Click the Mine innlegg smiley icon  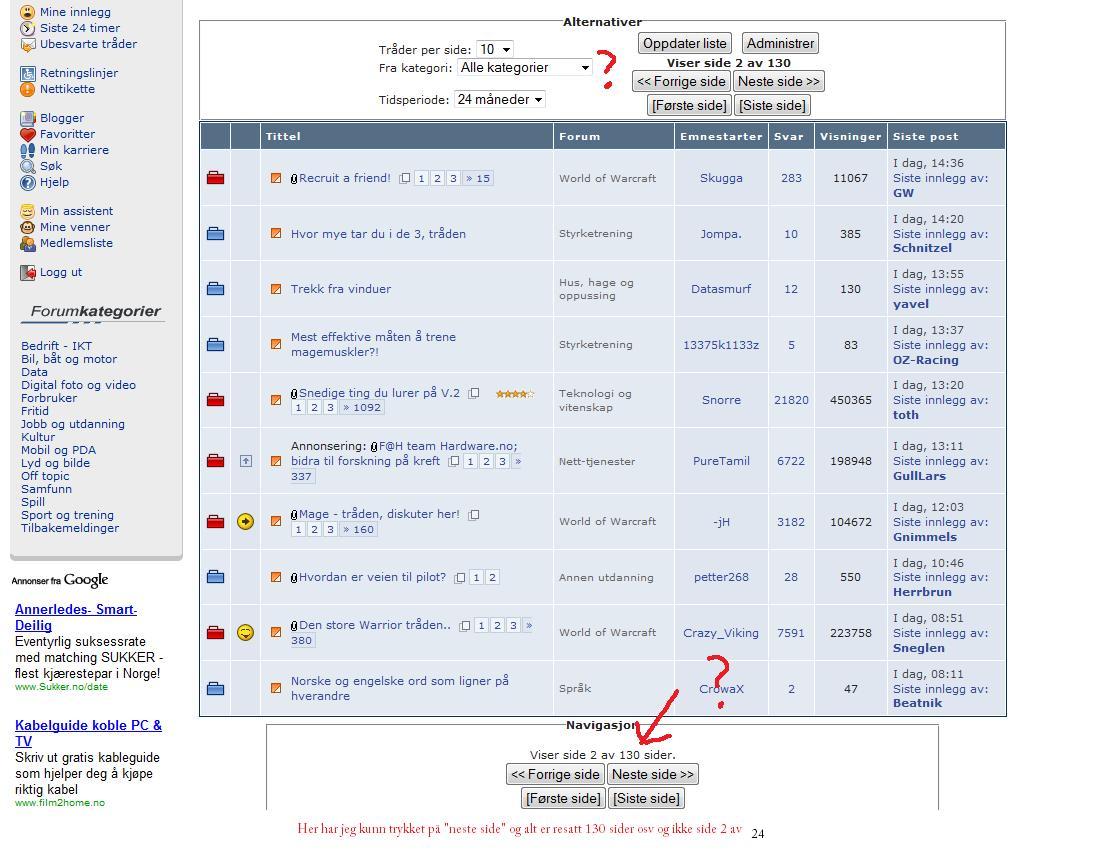[x=27, y=12]
